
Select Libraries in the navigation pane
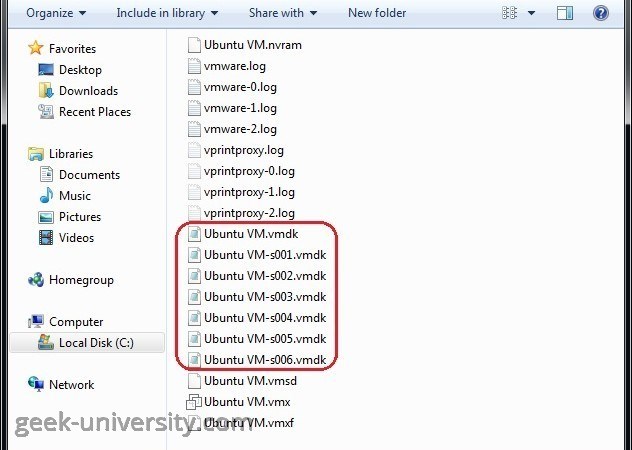tap(71, 154)
